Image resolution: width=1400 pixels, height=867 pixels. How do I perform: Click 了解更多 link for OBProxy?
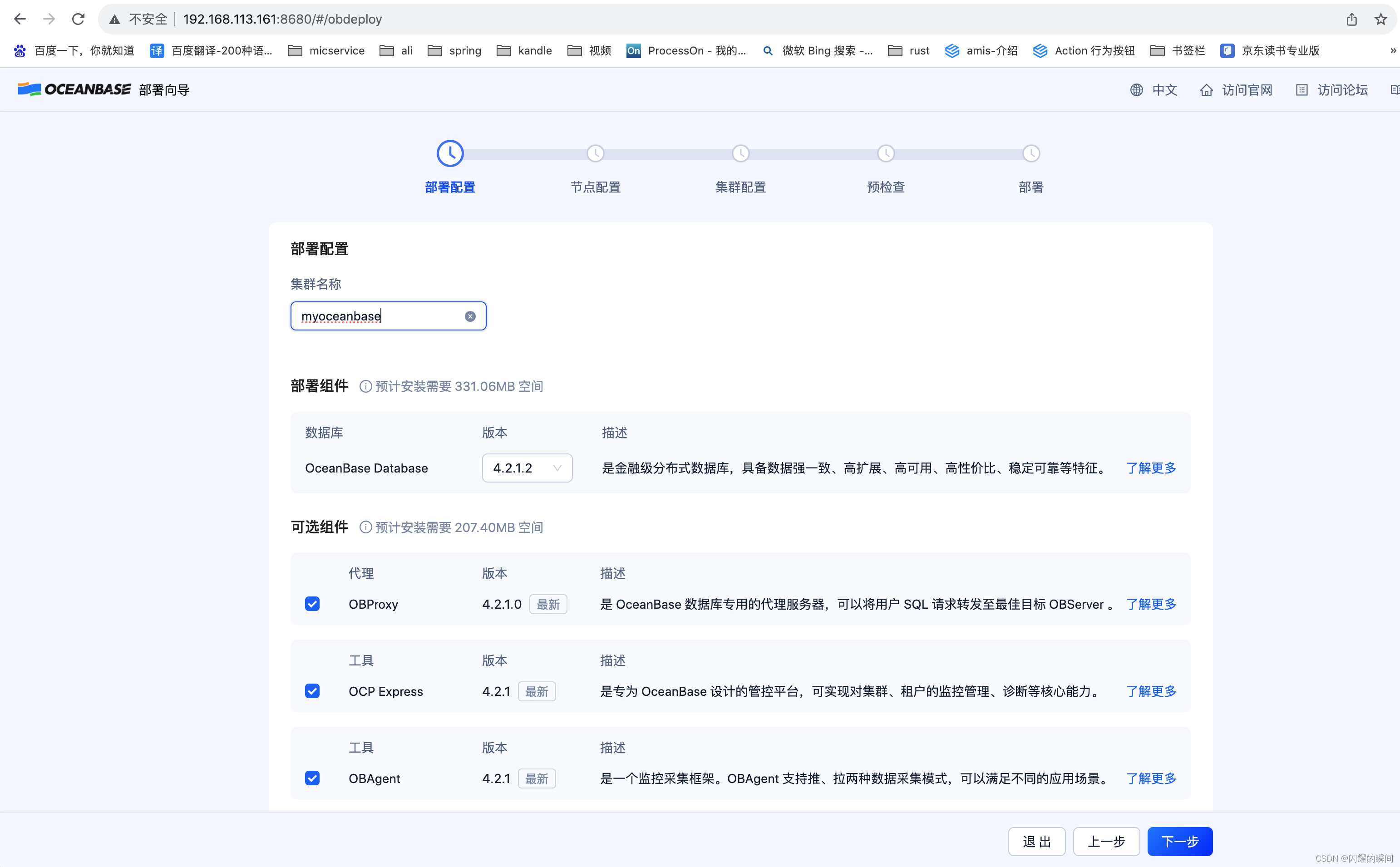[x=1151, y=604]
